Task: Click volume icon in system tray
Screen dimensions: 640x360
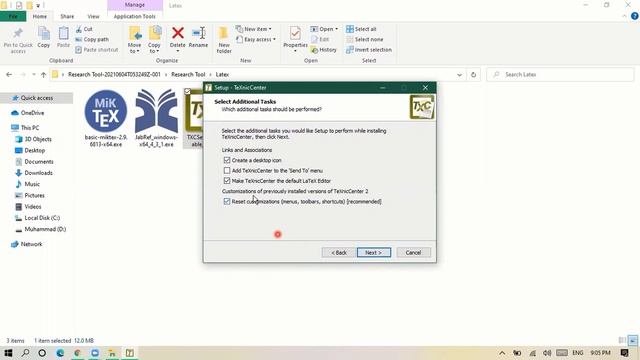Action: [547, 353]
